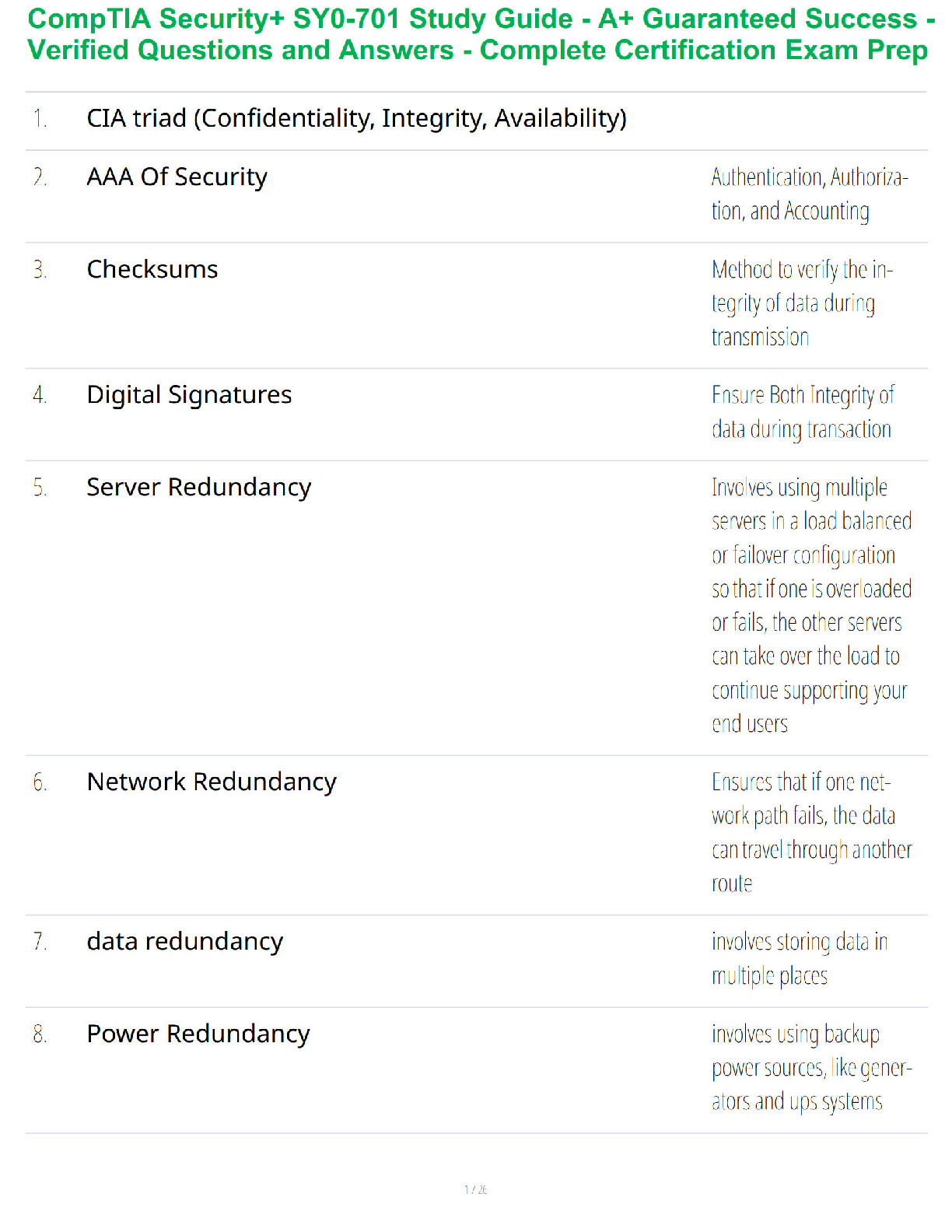Screen dimensions: 952x1232
Task: Select the Authentication, Authorization, and Accounting definition
Action: (x=809, y=194)
